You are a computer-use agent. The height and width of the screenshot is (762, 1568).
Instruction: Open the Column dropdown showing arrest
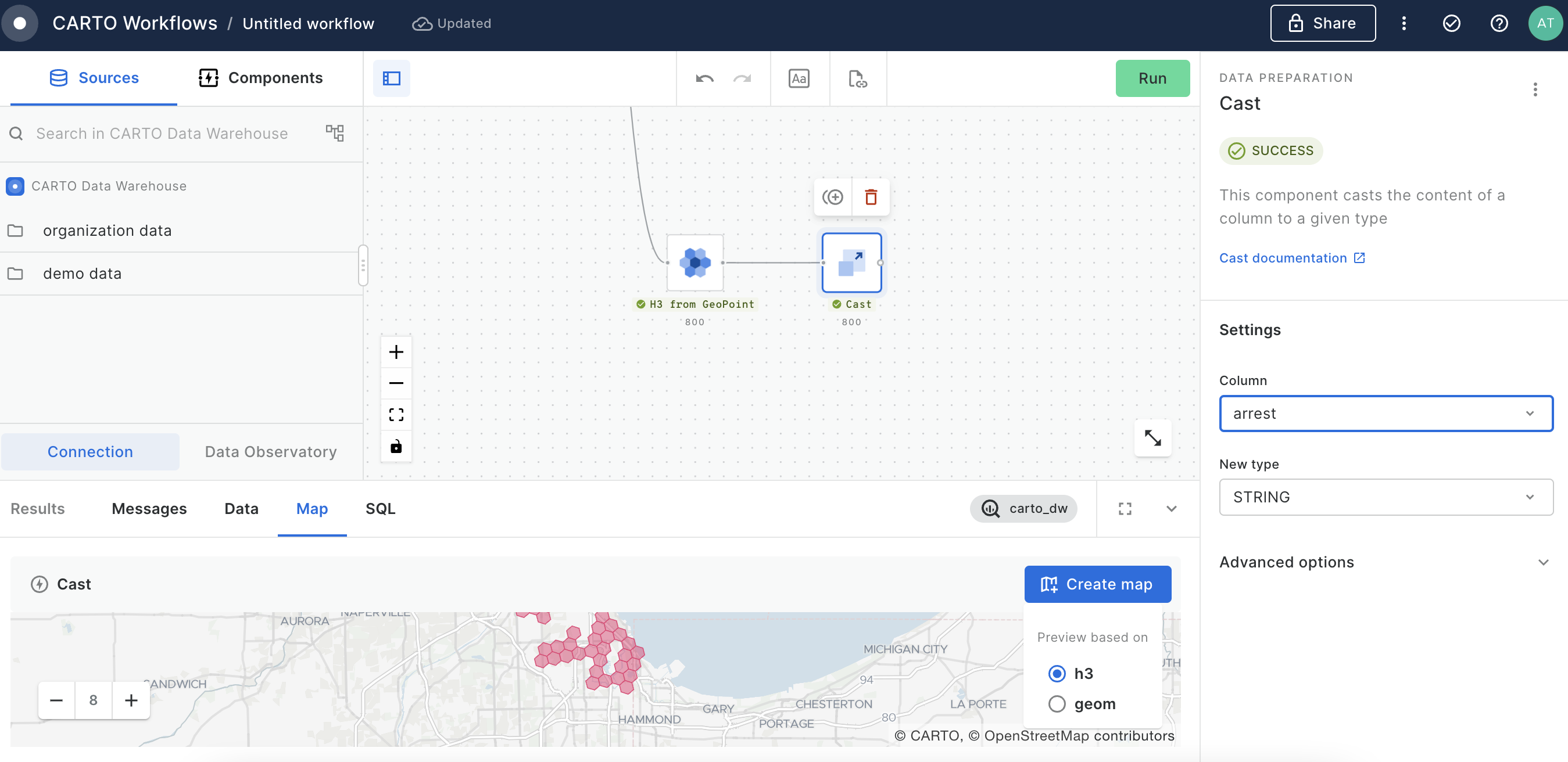[x=1386, y=414]
